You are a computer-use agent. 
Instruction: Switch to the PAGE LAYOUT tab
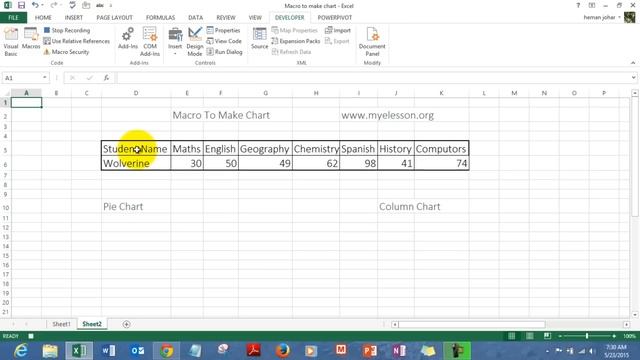click(114, 18)
